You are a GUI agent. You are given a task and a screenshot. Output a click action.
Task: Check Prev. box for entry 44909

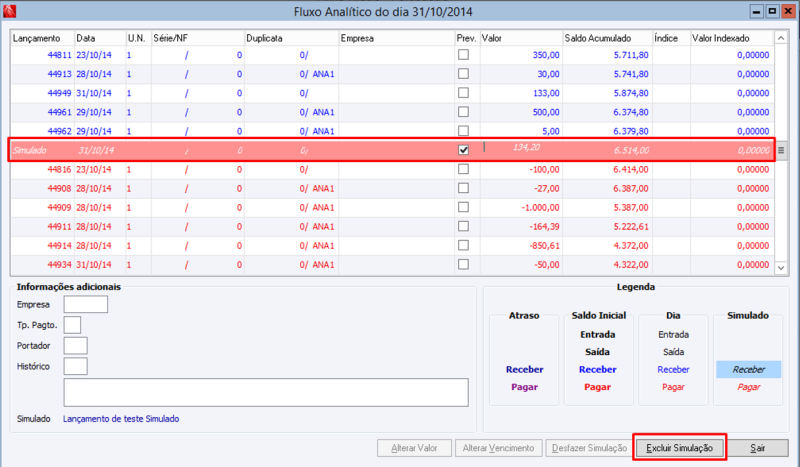pos(463,207)
